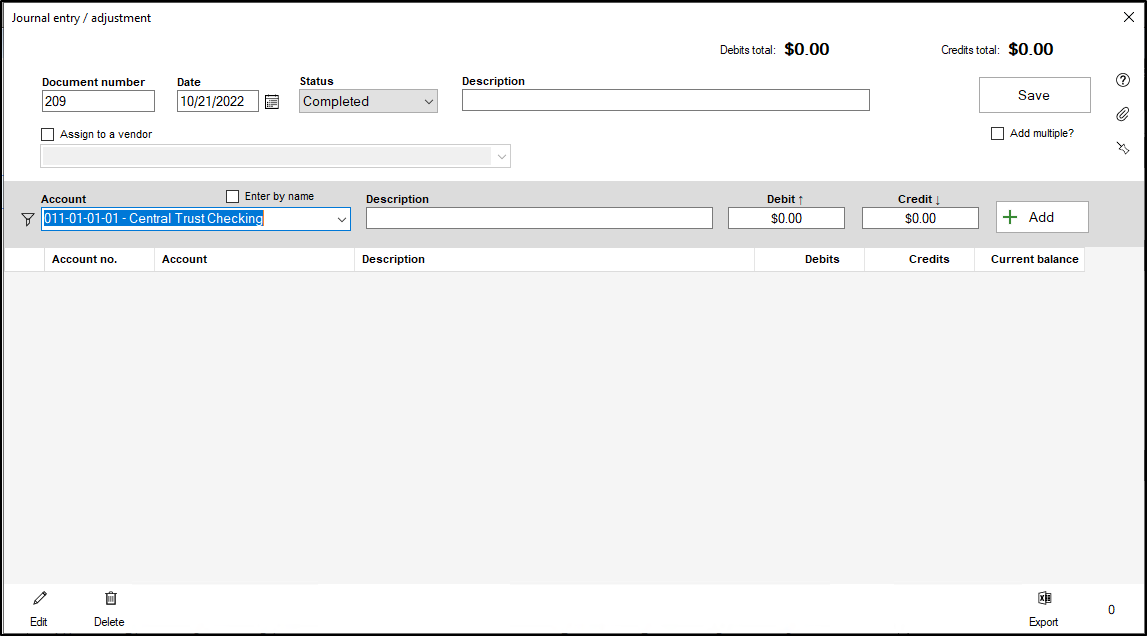Screen dimensions: 1147x636
Task: Click the Credit amount field
Action: [x=920, y=218]
